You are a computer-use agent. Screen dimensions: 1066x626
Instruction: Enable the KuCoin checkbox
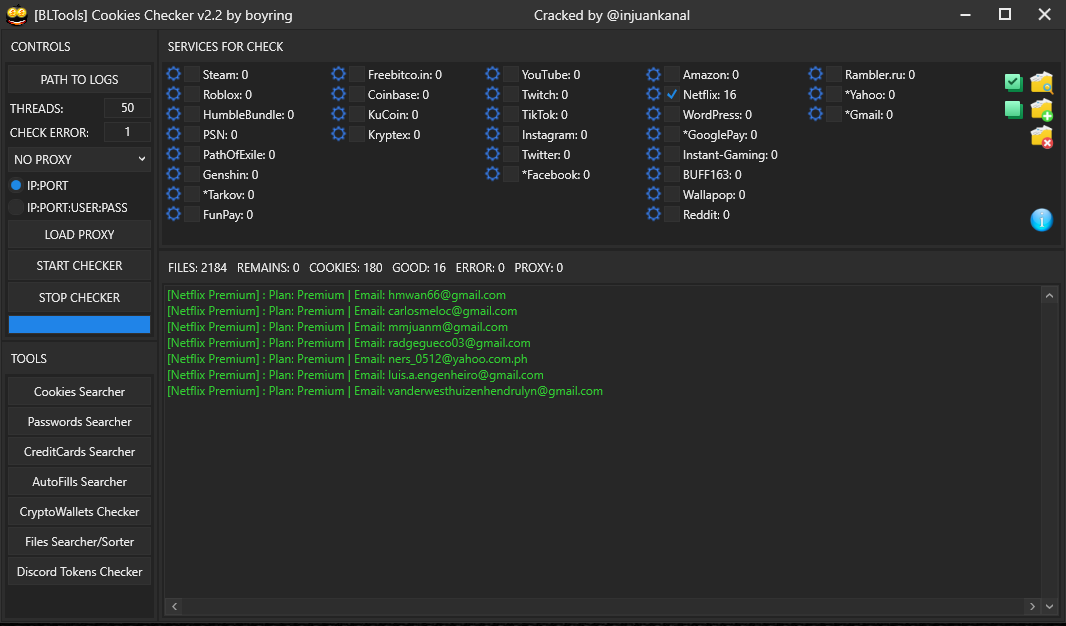click(357, 114)
